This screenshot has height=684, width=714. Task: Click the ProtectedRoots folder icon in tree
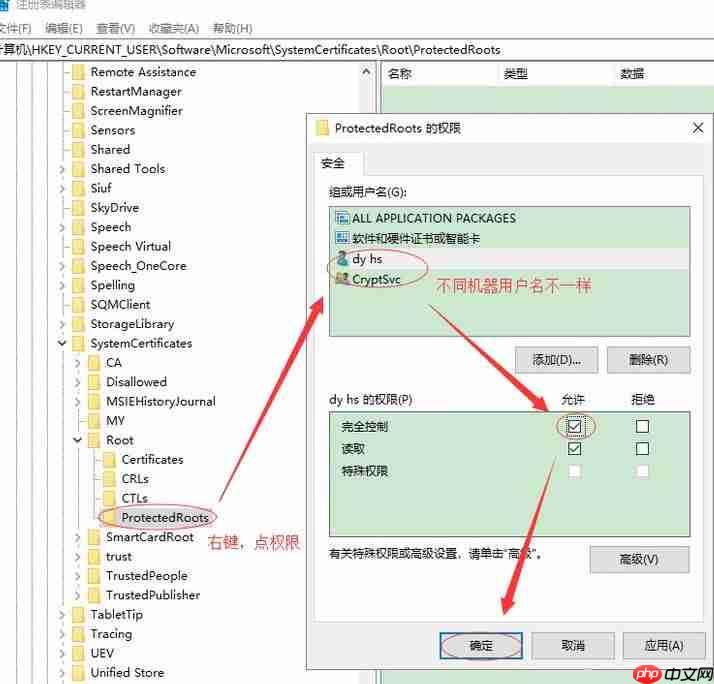pos(109,518)
